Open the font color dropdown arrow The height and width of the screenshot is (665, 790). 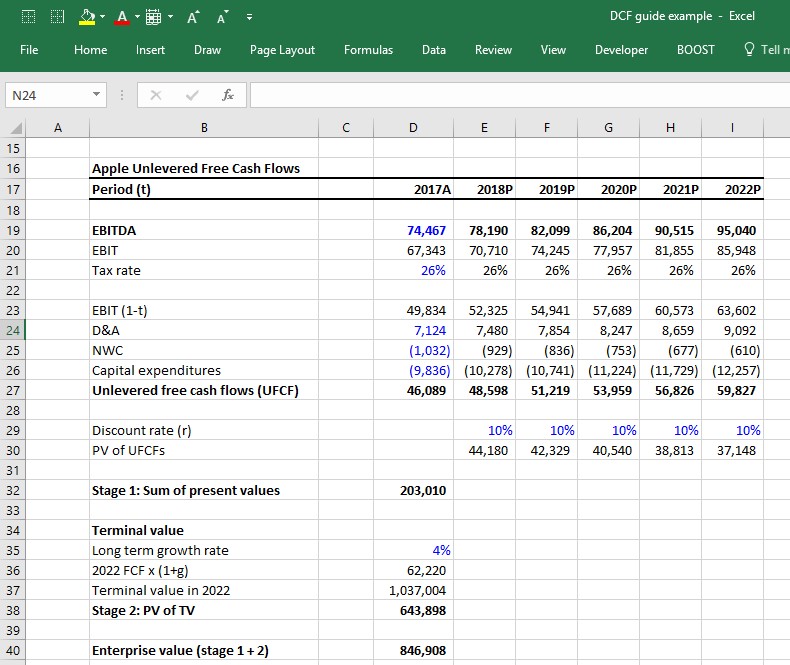tap(137, 17)
